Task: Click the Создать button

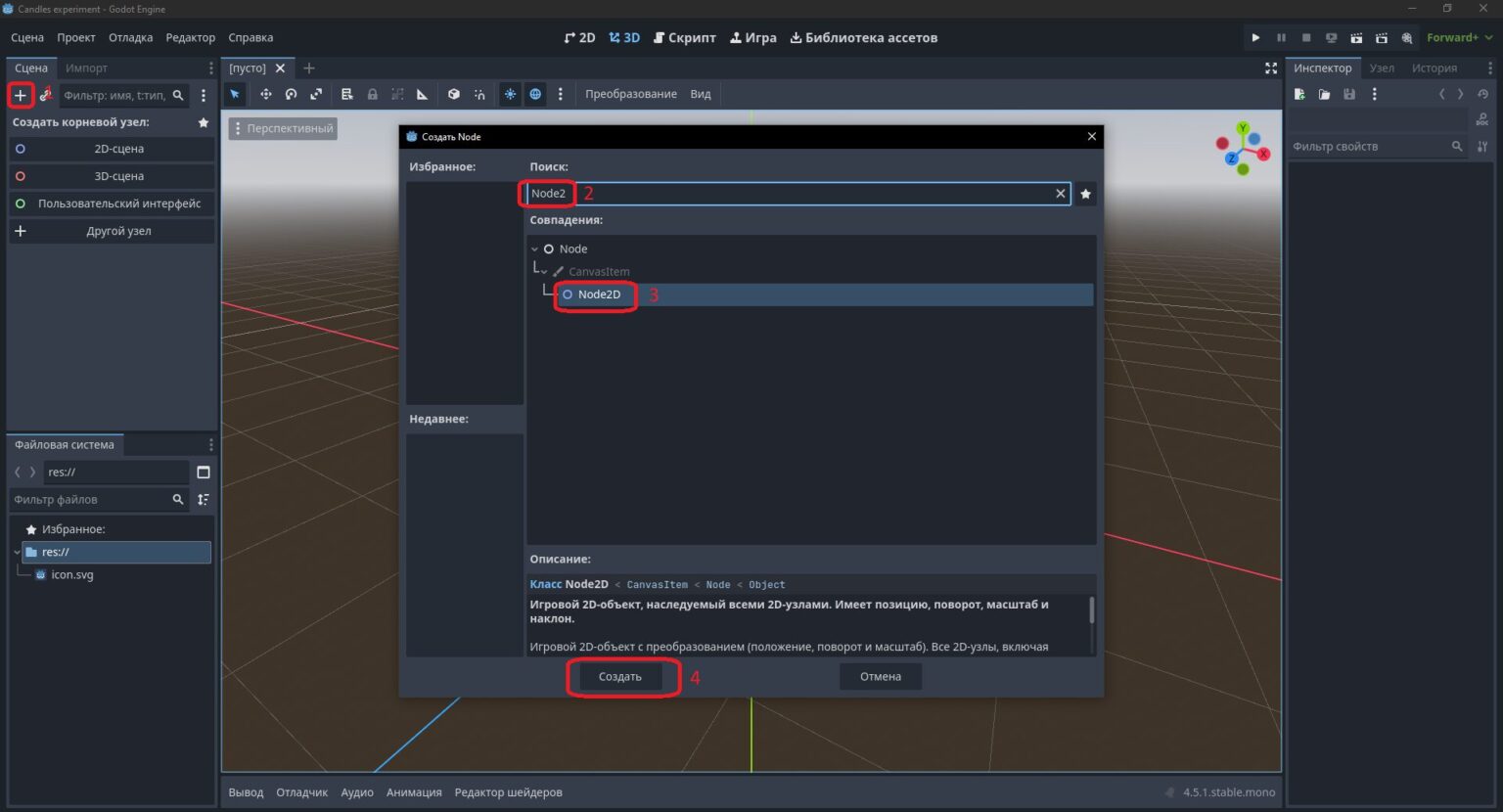Action: 620,676
